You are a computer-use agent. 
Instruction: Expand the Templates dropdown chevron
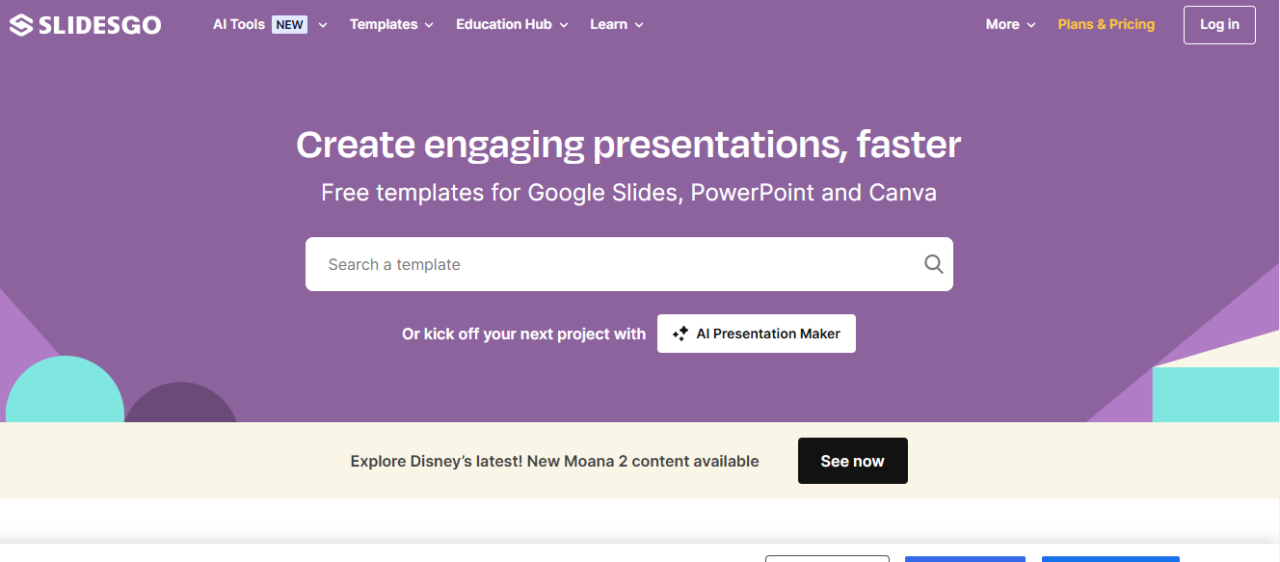(429, 25)
